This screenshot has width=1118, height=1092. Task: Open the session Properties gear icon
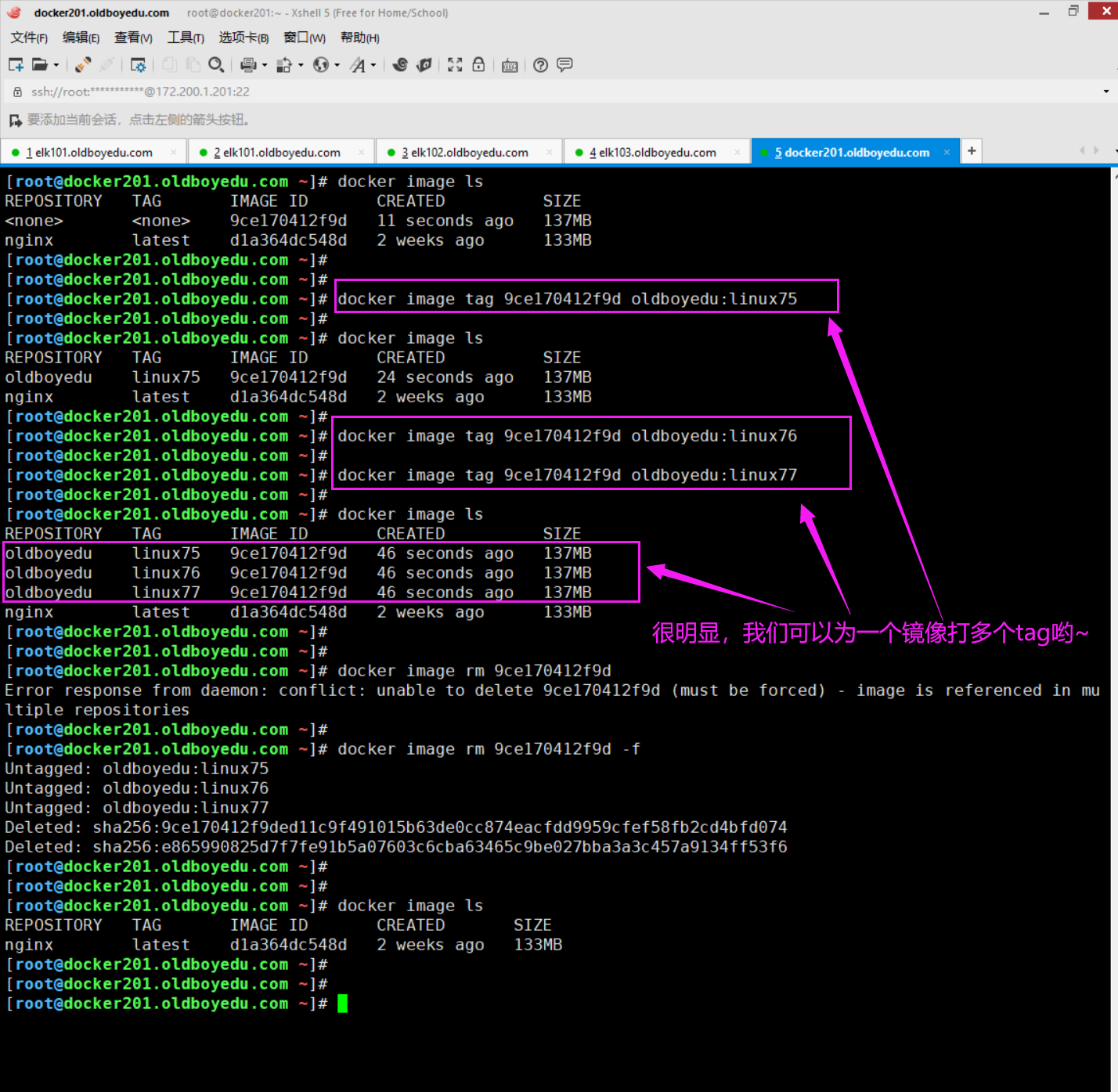(x=139, y=65)
